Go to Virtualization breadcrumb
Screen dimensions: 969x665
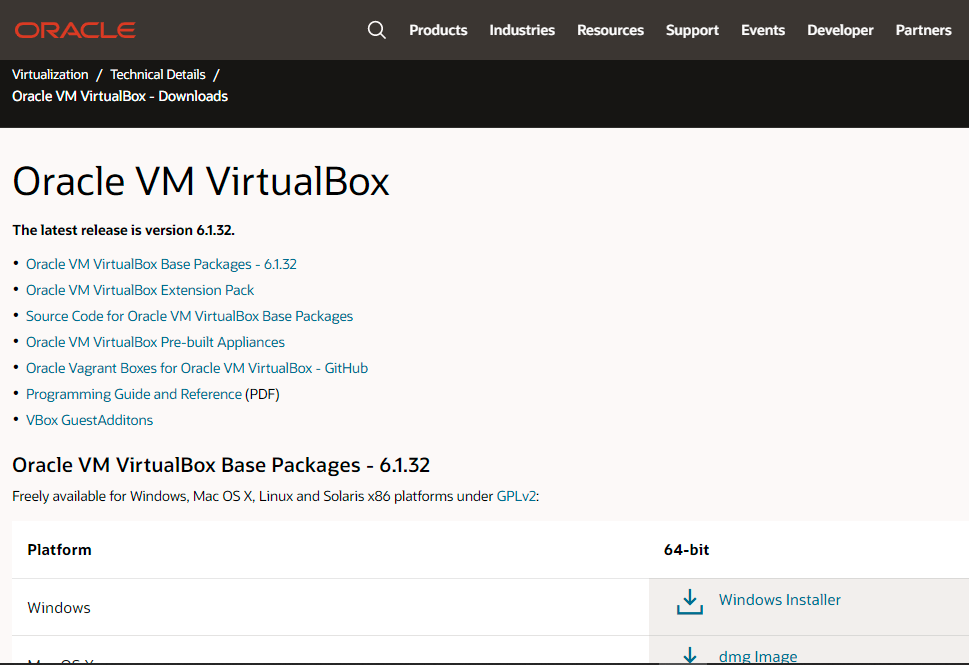tap(50, 74)
